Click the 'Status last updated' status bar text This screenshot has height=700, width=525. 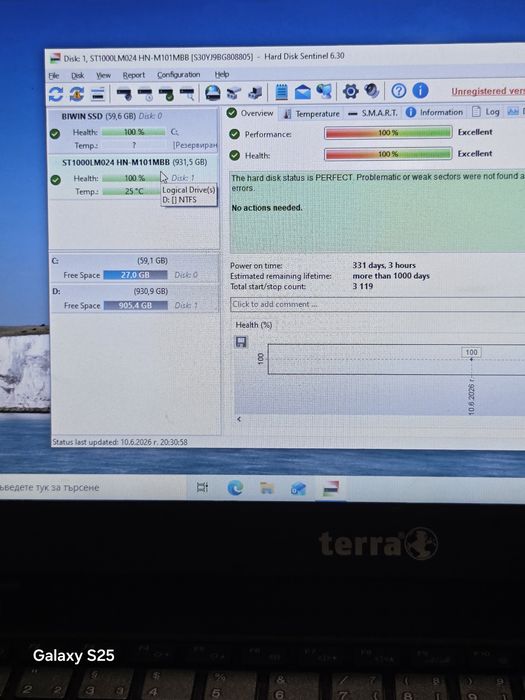pos(120,442)
